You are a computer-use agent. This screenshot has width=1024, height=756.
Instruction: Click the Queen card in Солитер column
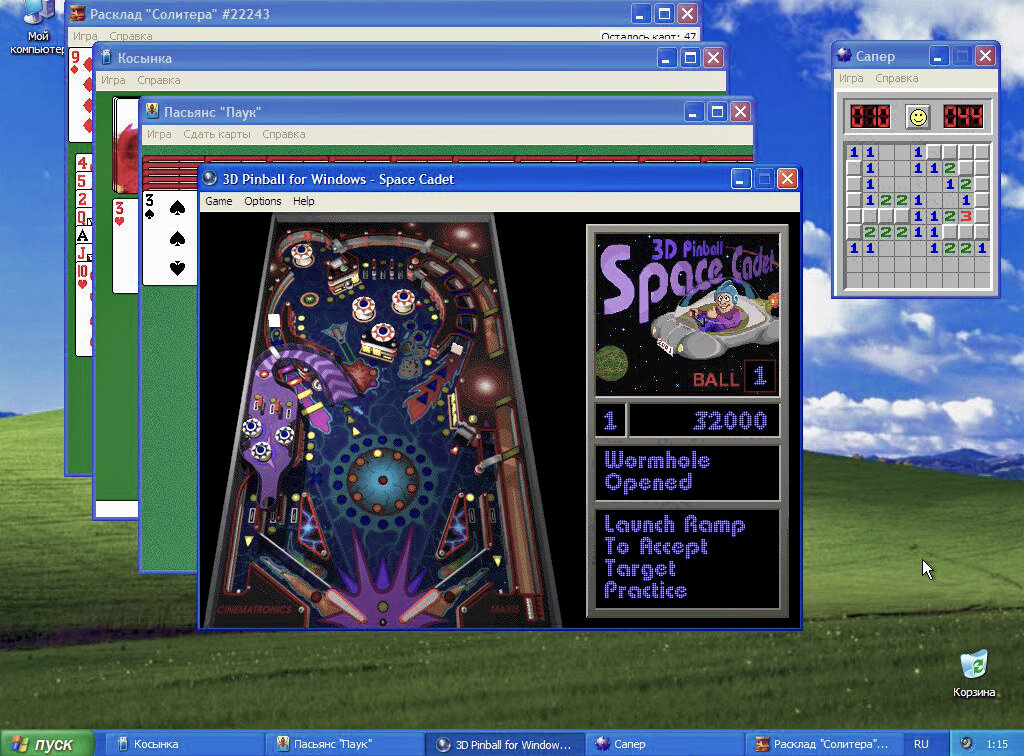[x=82, y=217]
